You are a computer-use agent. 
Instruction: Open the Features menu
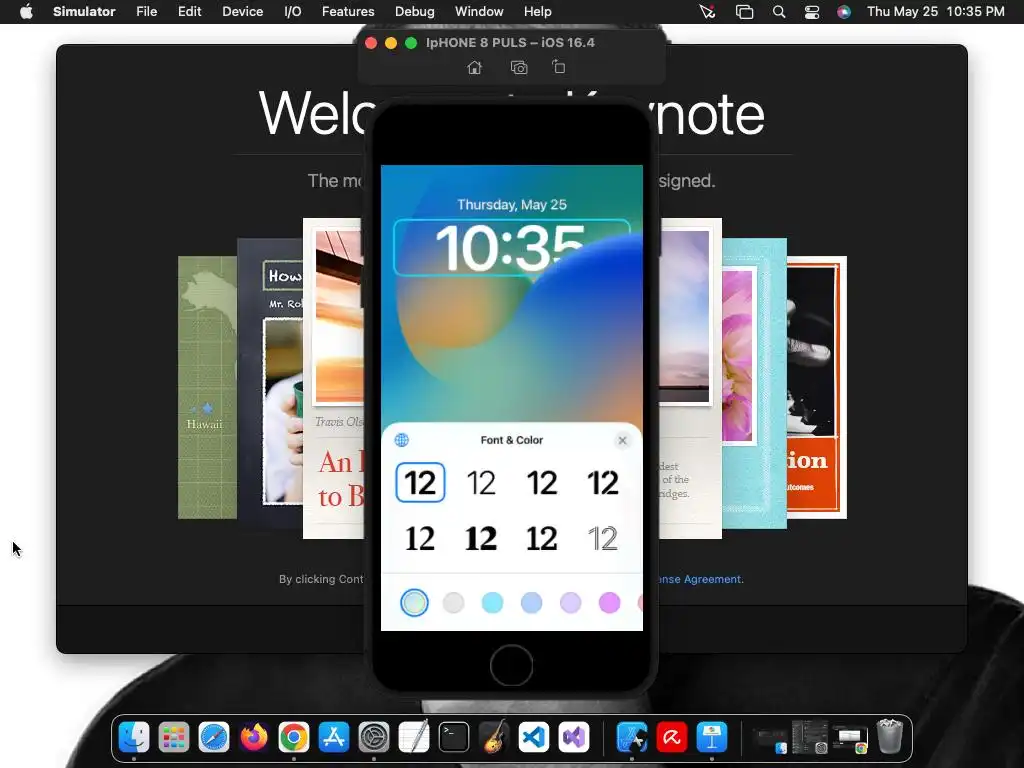click(x=348, y=12)
